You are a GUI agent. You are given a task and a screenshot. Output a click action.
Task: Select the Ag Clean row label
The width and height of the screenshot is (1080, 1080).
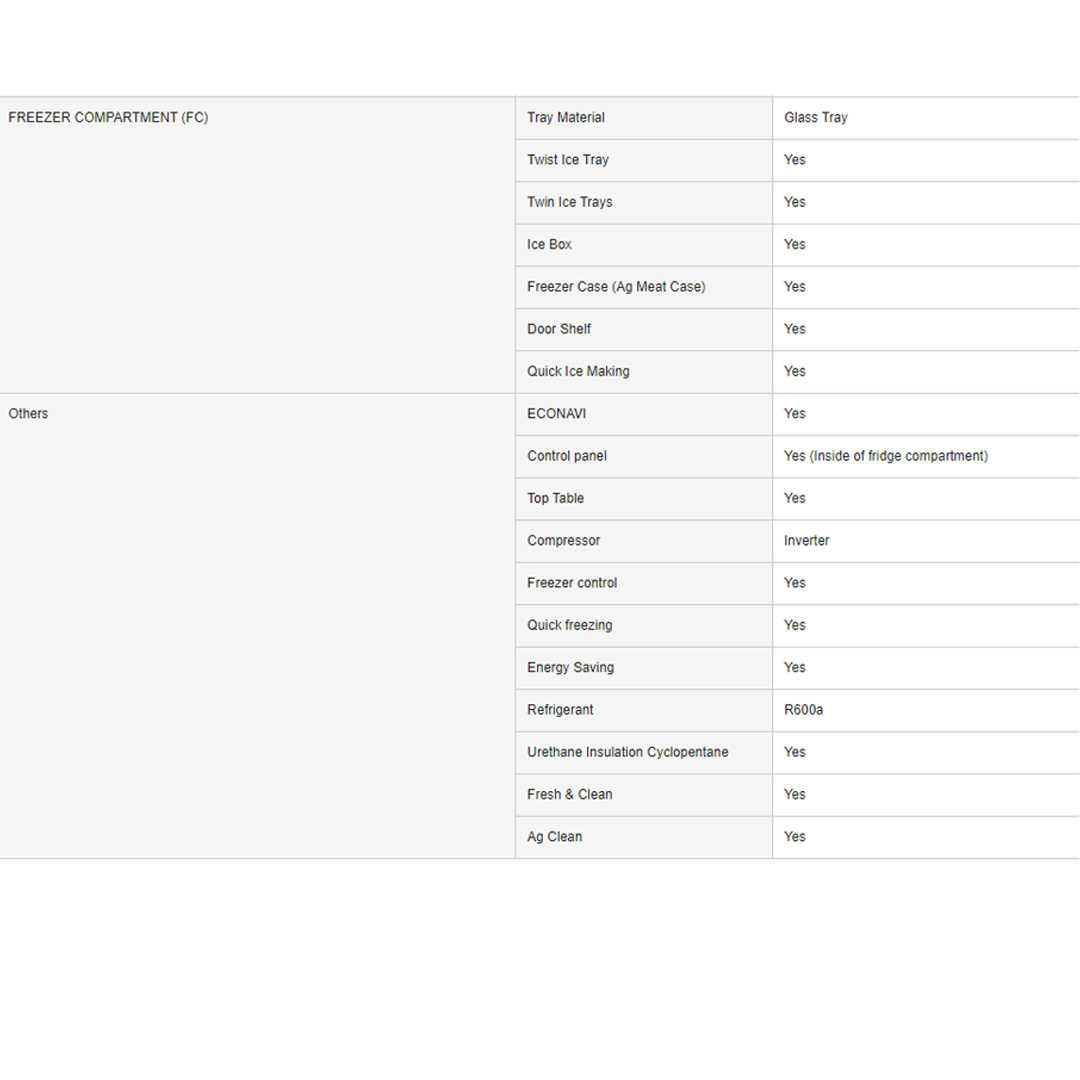click(x=555, y=837)
